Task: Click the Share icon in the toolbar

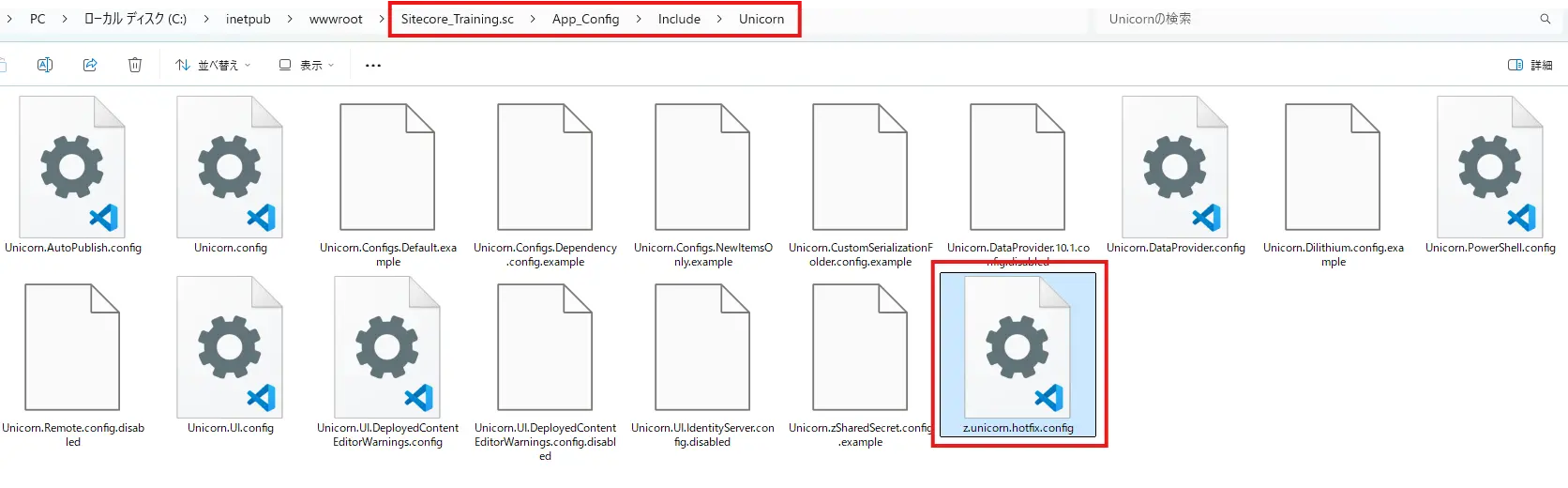Action: pos(90,65)
